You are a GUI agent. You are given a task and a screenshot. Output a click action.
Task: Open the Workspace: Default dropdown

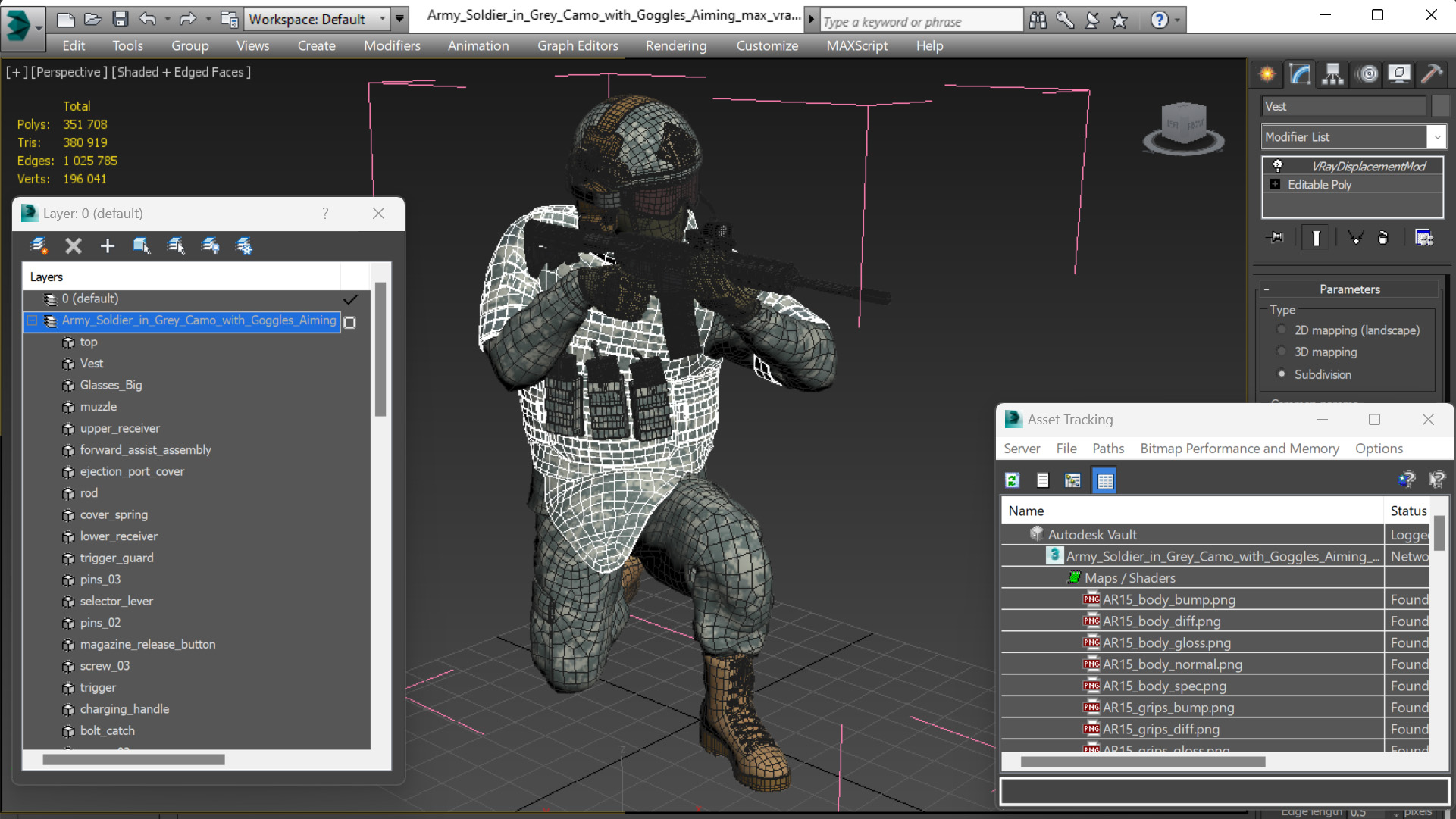click(x=317, y=19)
